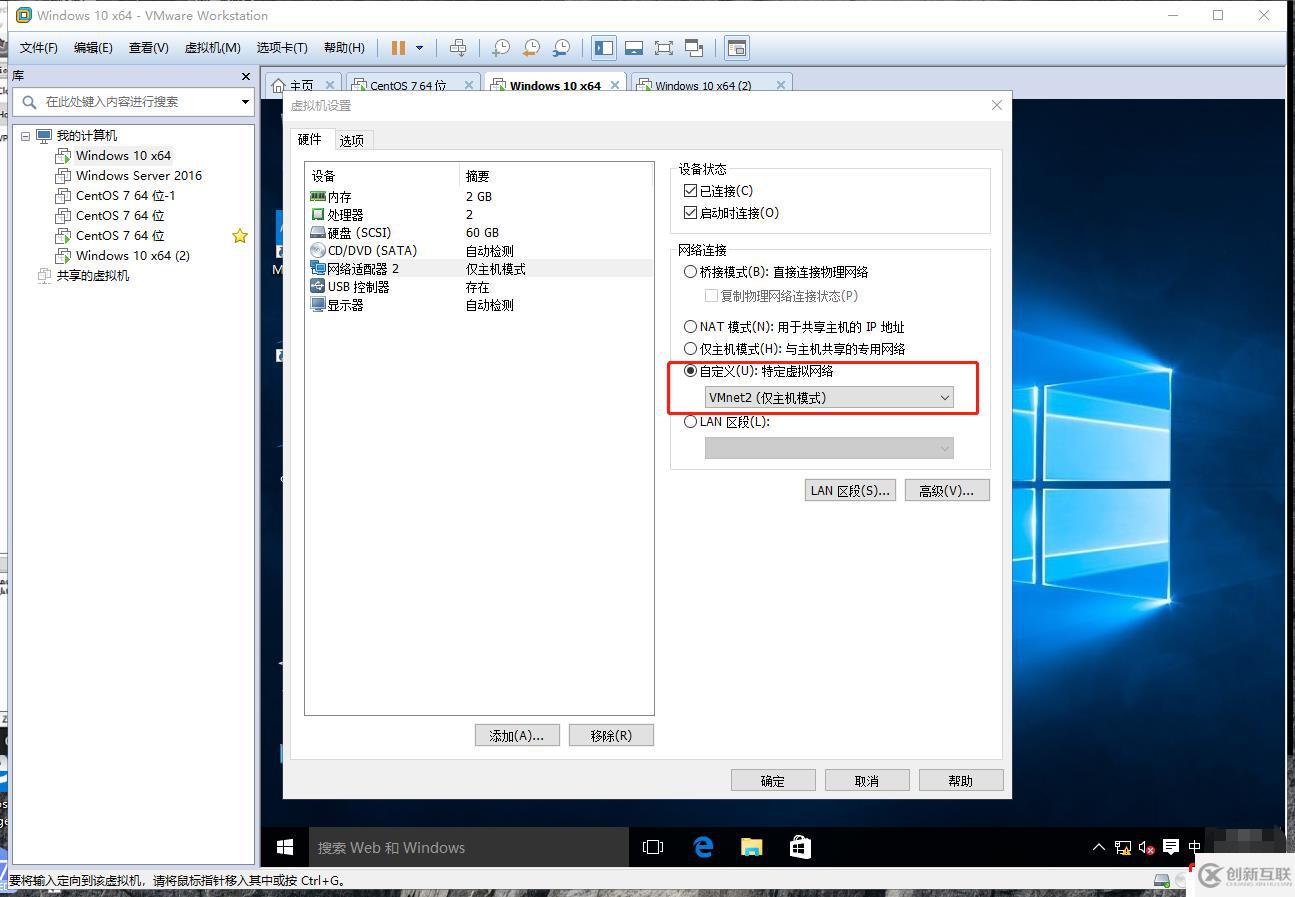Image resolution: width=1295 pixels, height=897 pixels.
Task: Click the guest taskbar search box
Action: pos(468,847)
